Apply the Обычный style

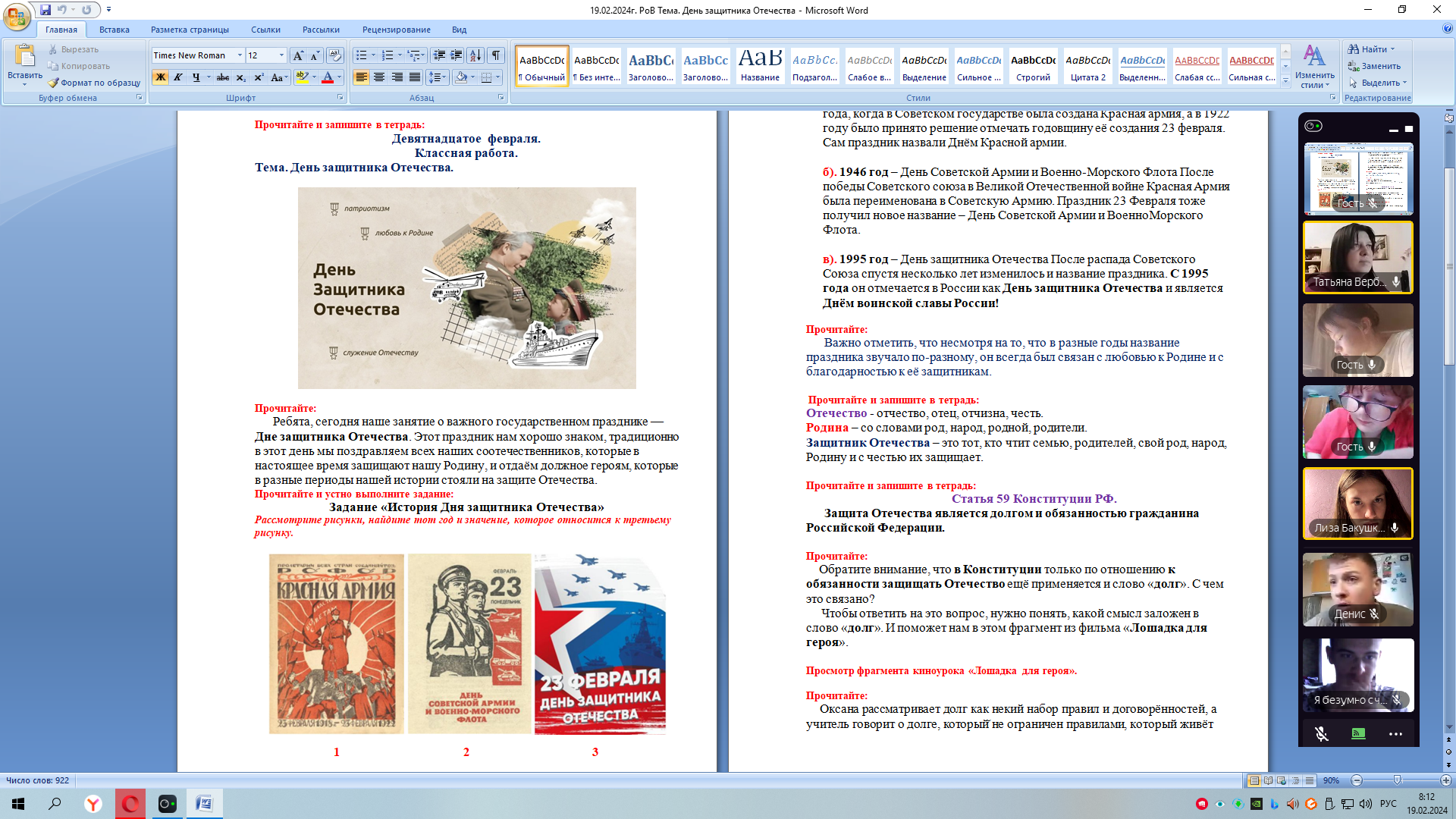(x=541, y=66)
